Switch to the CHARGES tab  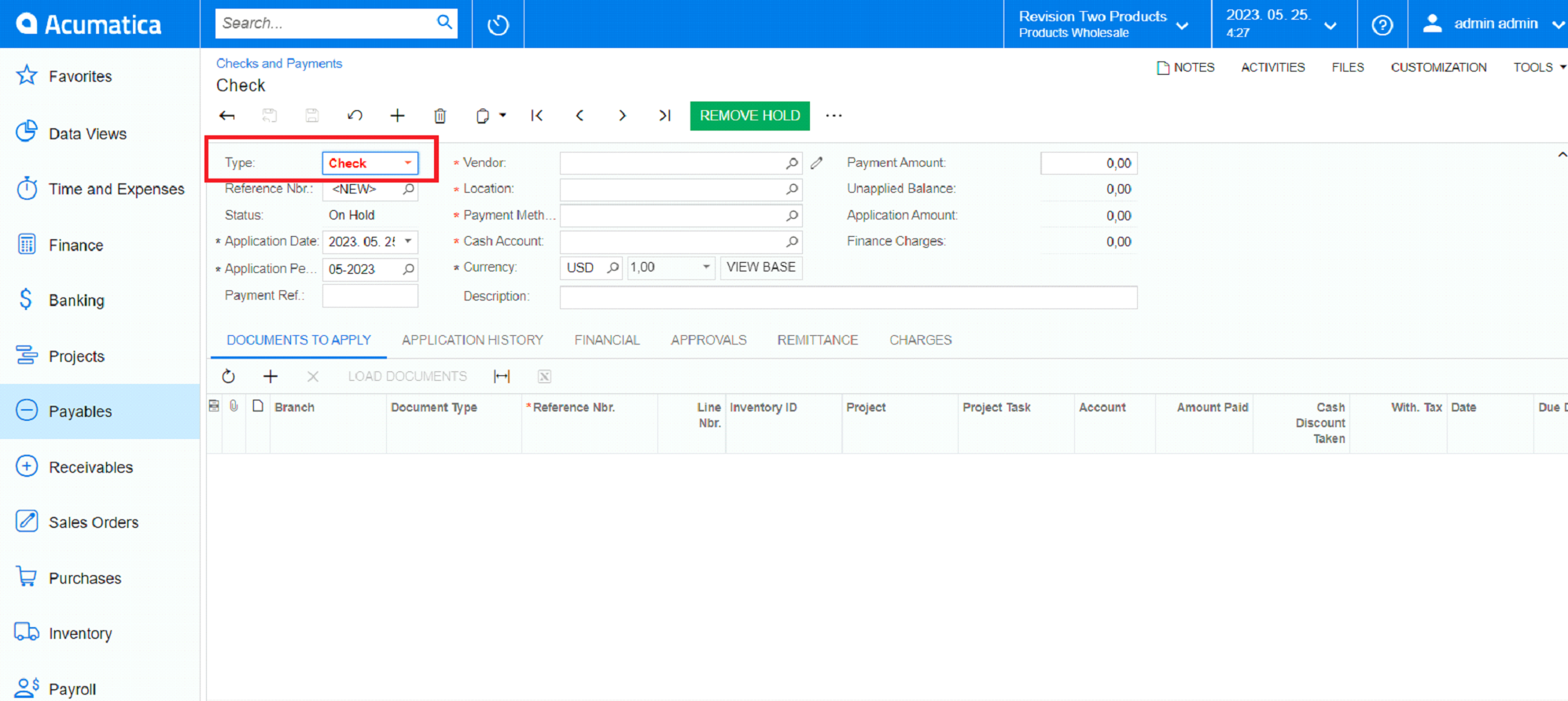[921, 340]
